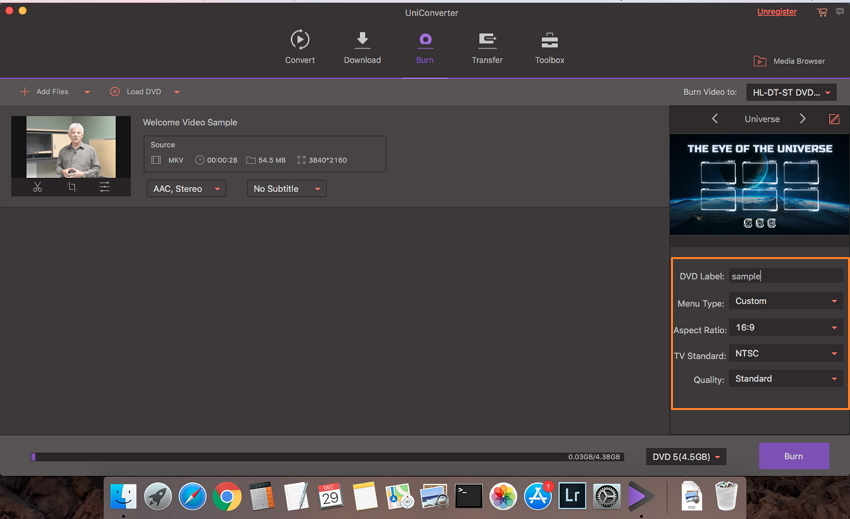Open the TV Standard NTSC dropdown
Screen dimensions: 850x519
pyautogui.click(x=786, y=354)
